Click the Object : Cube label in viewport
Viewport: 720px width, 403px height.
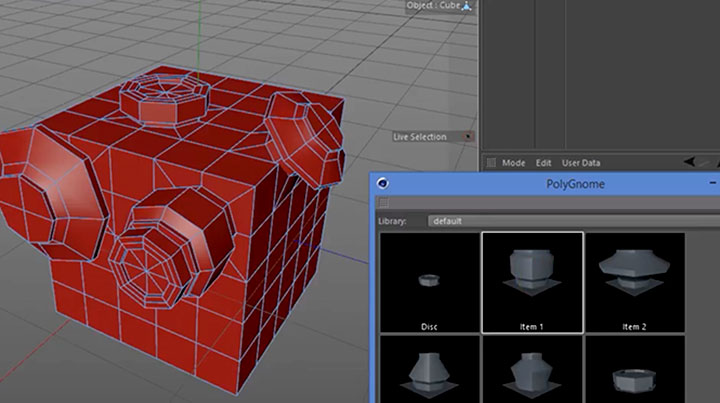pos(432,6)
